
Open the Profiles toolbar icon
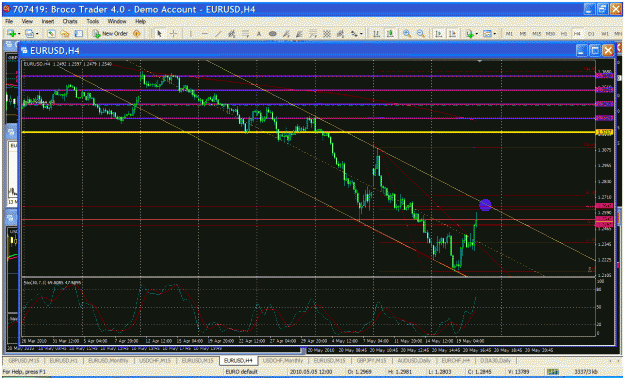[x=29, y=34]
